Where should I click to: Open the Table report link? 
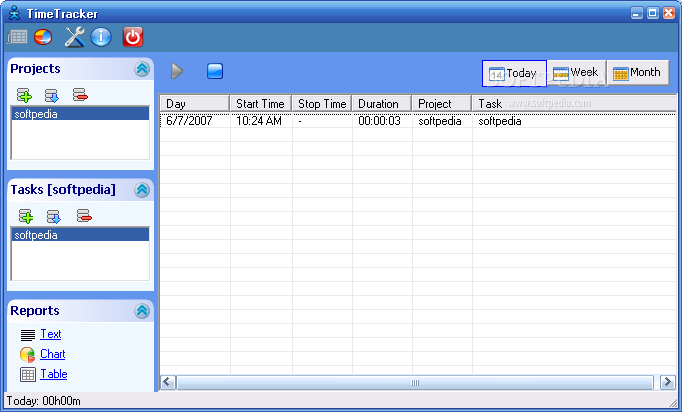pyautogui.click(x=53, y=374)
